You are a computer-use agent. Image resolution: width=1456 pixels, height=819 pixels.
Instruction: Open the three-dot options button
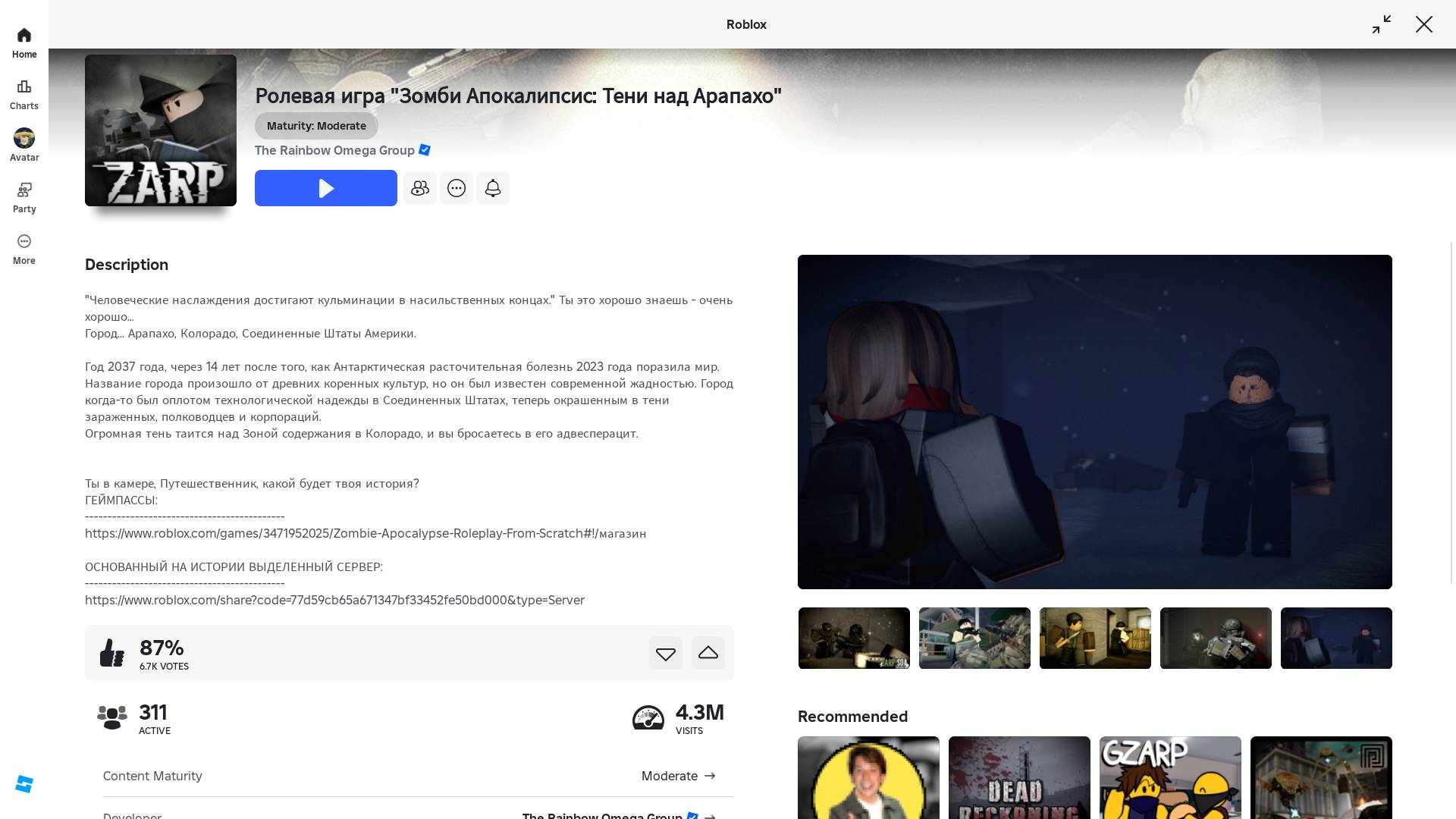[456, 188]
